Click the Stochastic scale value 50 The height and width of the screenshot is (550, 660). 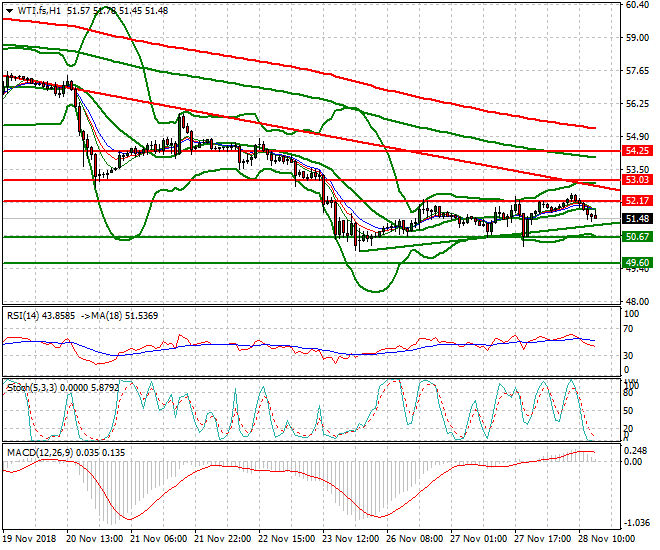628,411
